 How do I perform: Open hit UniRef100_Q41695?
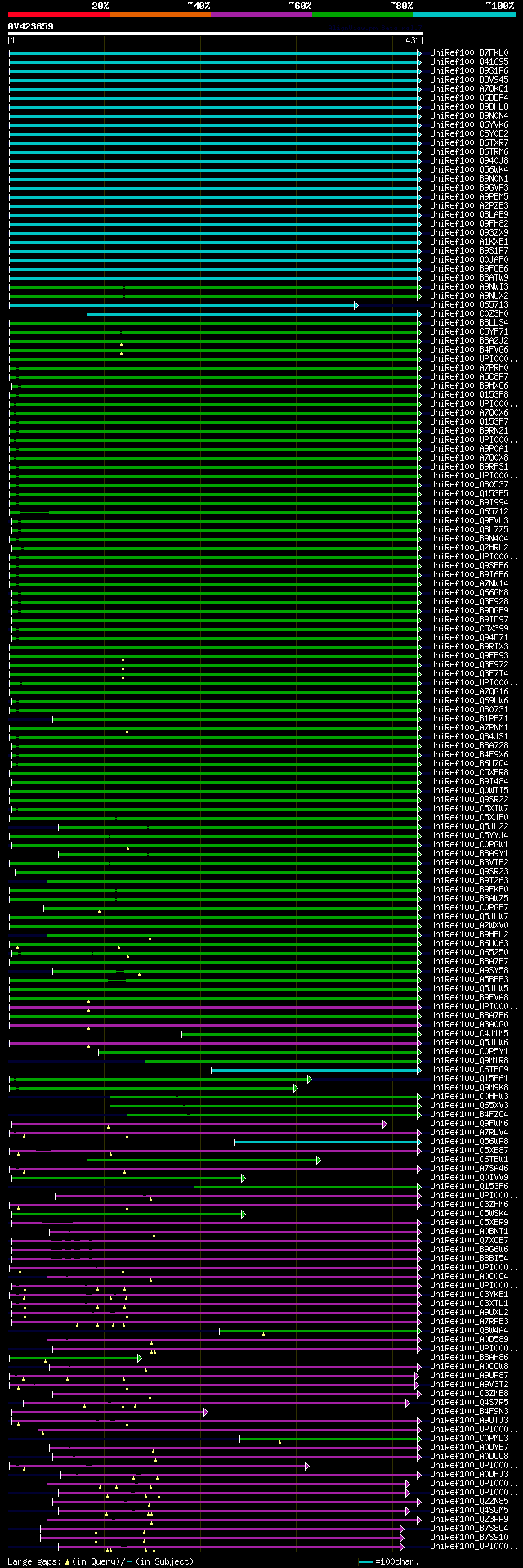pos(470,61)
